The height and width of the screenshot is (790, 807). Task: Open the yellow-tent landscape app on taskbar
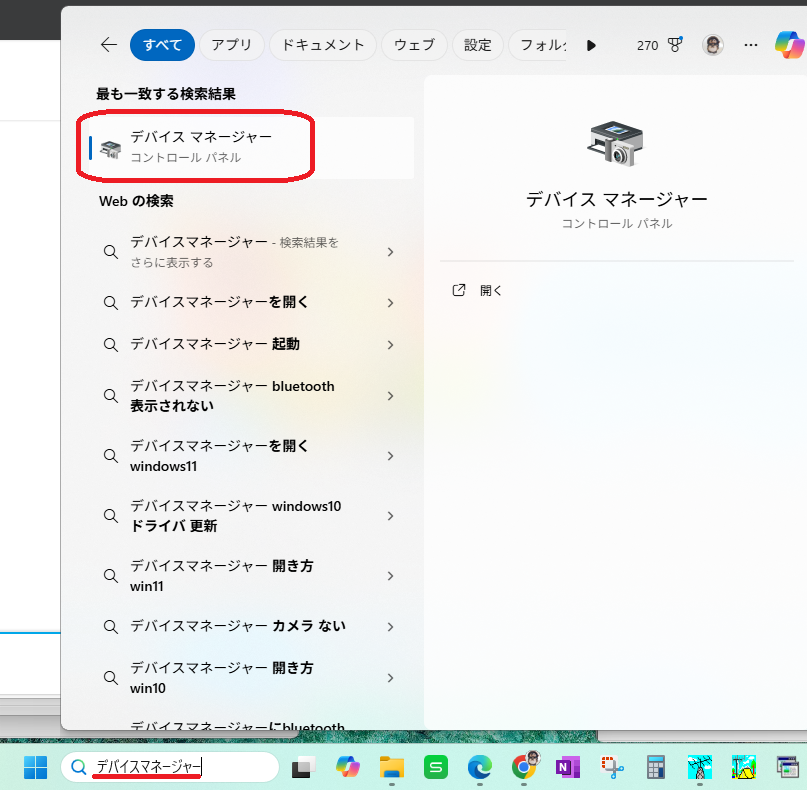pos(744,767)
